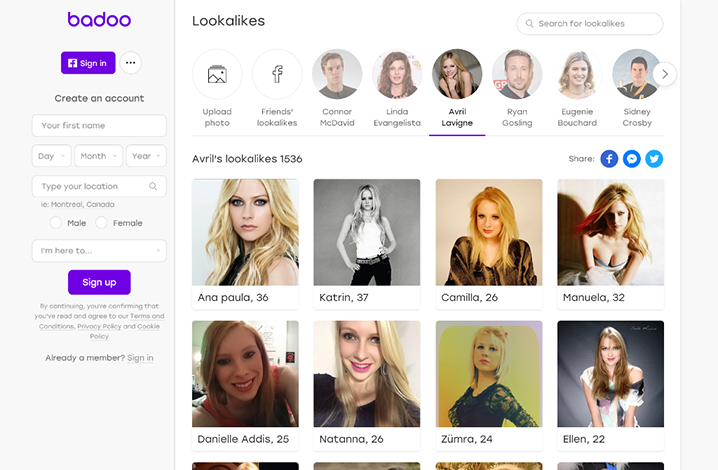
Task: Focus the Search for lookalikes box
Action: 589,23
